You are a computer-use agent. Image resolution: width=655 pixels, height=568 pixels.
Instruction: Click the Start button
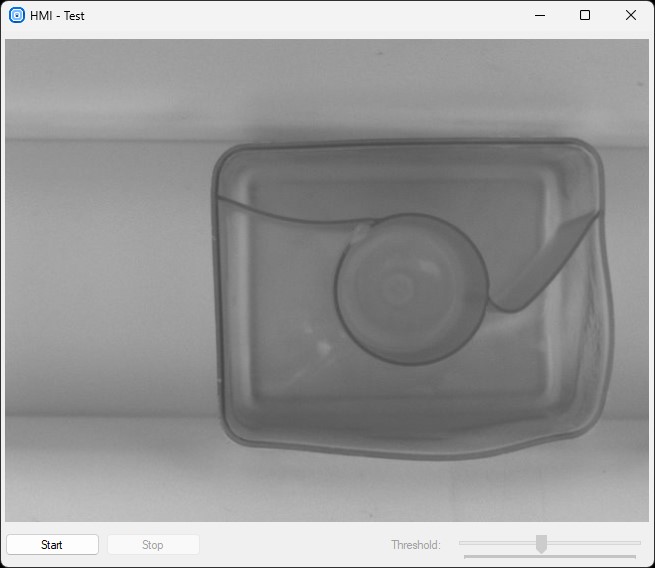(x=52, y=545)
